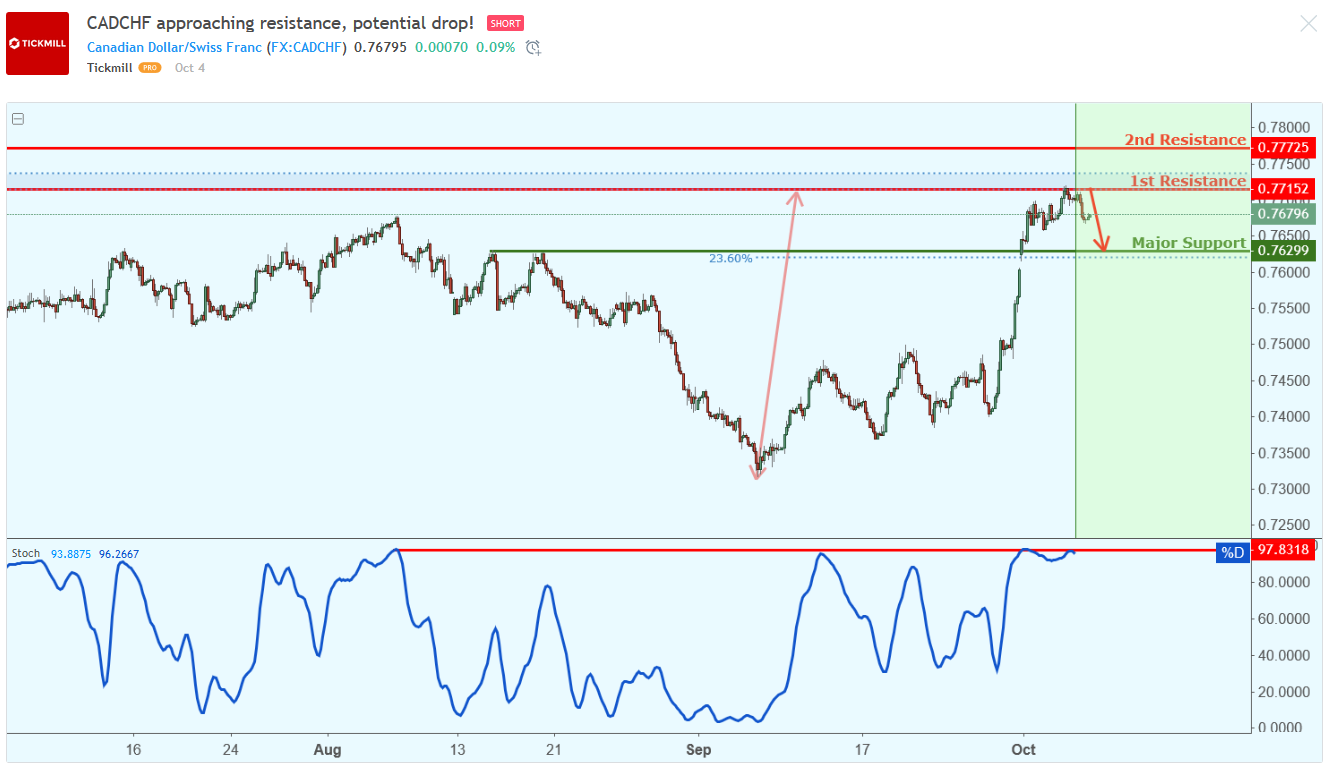The width and height of the screenshot is (1331, 767).
Task: Click the Oct label on time axis
Action: click(1022, 749)
